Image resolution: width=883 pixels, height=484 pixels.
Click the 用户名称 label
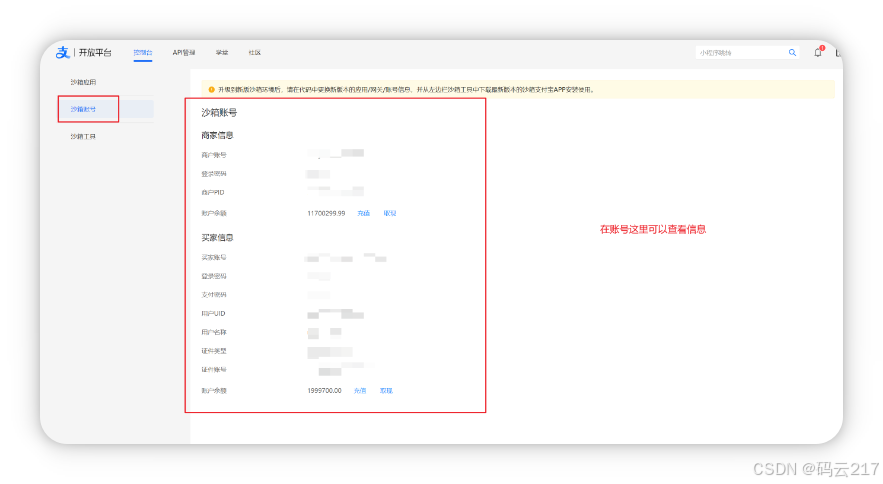pos(214,332)
